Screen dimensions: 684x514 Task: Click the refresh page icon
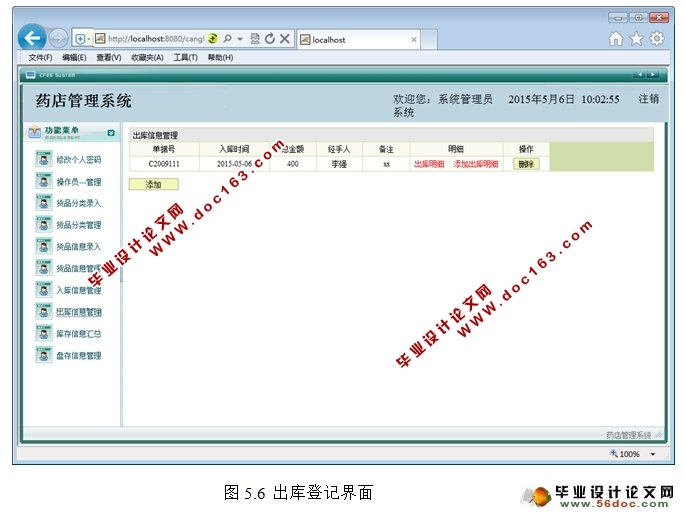270,39
